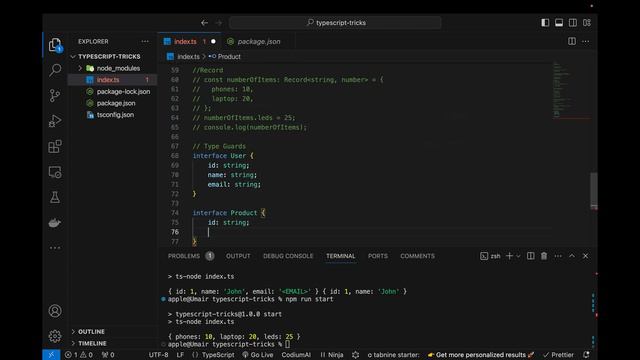640x360 pixels.
Task: Open the Testing flask view
Action: pyautogui.click(x=55, y=198)
